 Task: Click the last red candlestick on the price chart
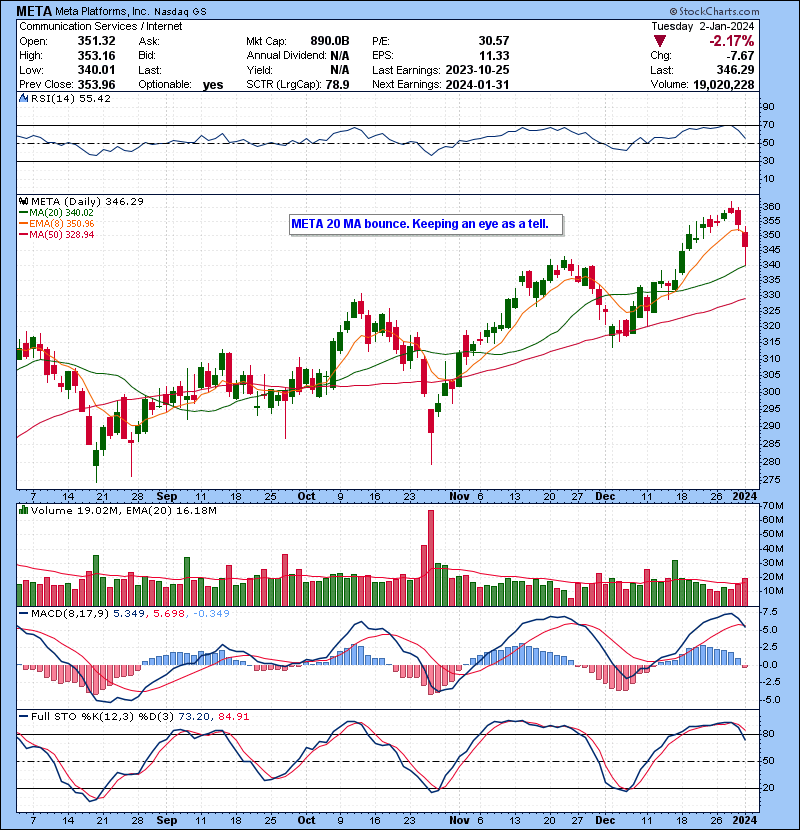click(x=745, y=246)
